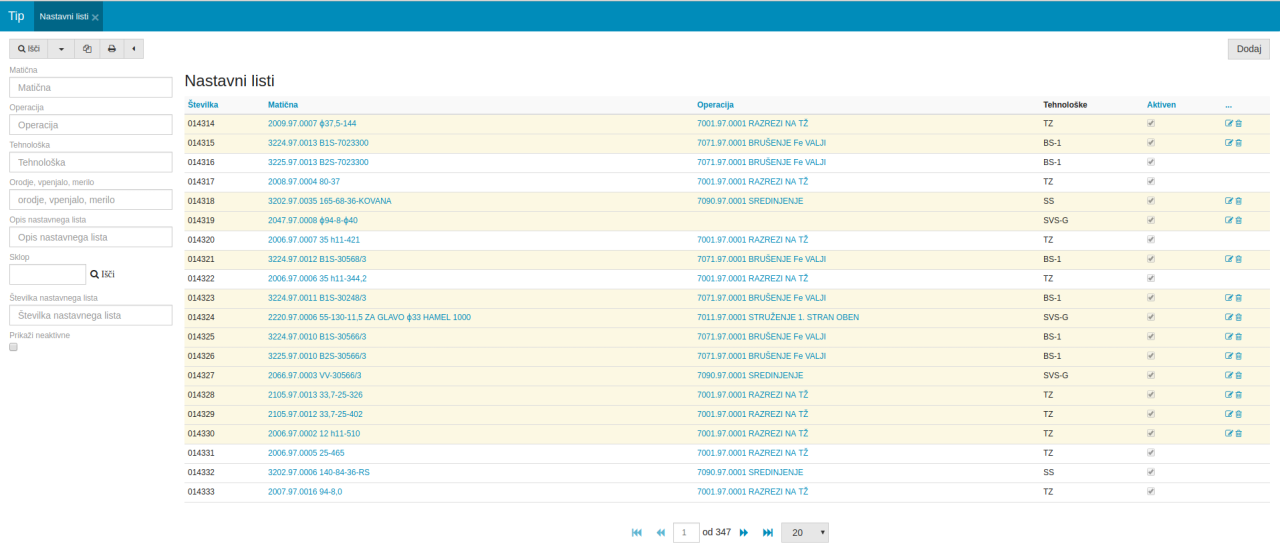Go to the next page of results
Viewport: 1280px width, 556px height.
coord(744,533)
